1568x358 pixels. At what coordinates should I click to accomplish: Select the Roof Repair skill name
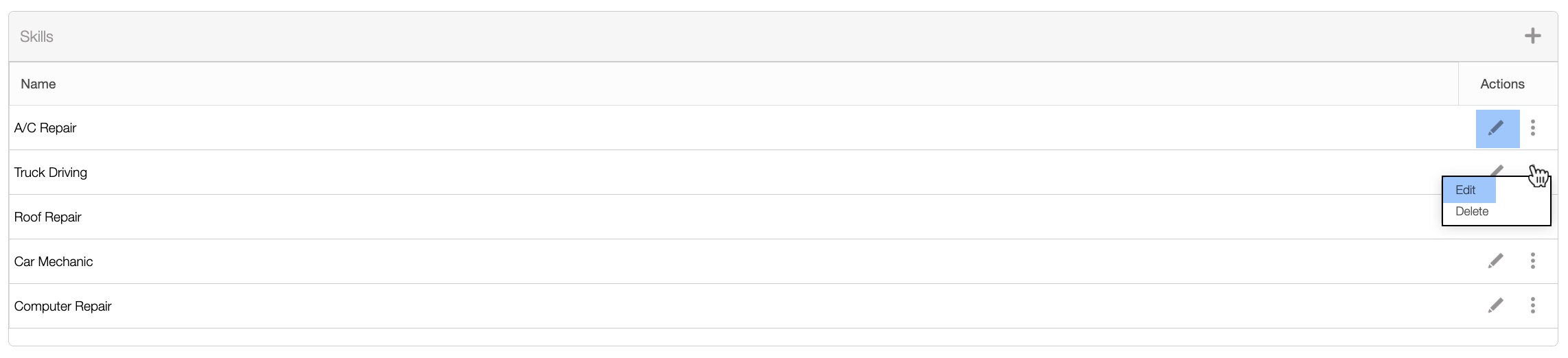pyautogui.click(x=48, y=217)
